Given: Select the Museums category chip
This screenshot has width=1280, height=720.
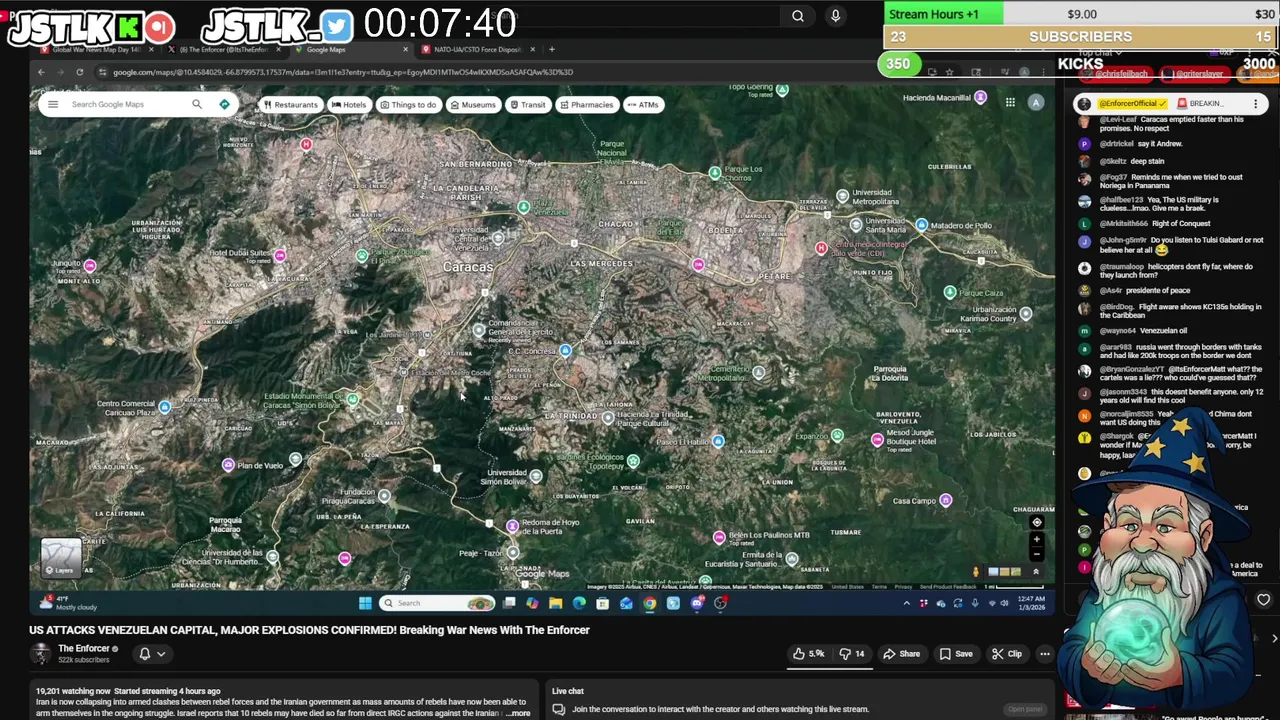Looking at the screenshot, I should (x=473, y=104).
